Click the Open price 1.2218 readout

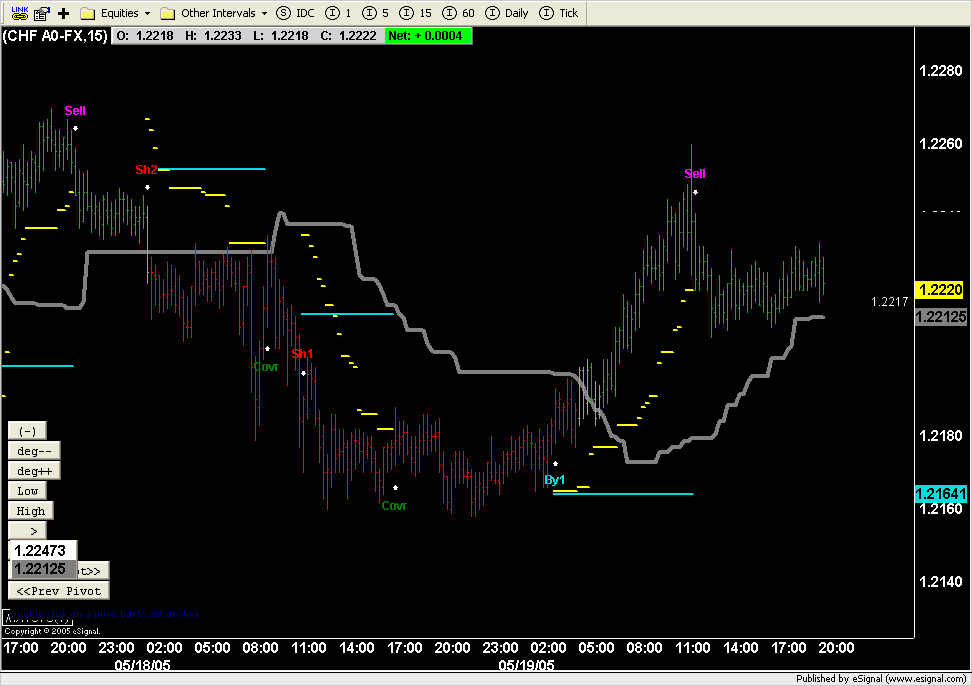pyautogui.click(x=145, y=36)
